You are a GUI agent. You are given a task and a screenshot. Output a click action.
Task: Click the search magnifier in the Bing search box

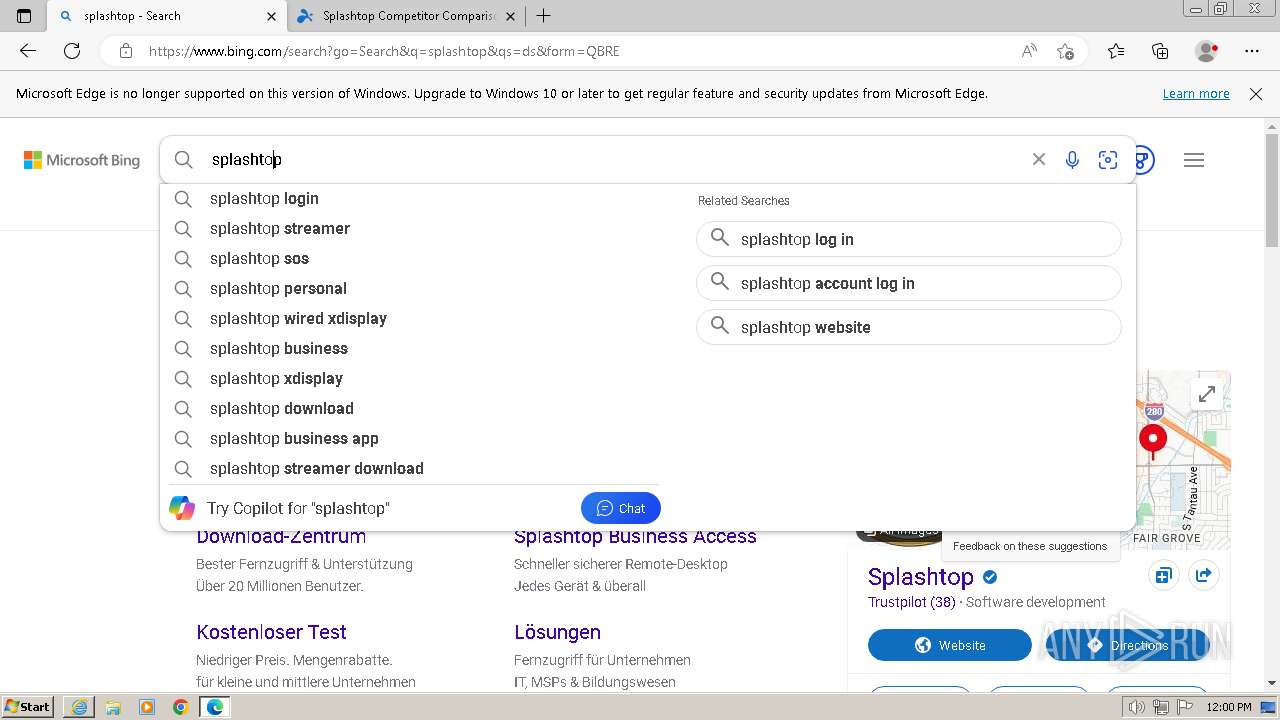[183, 160]
